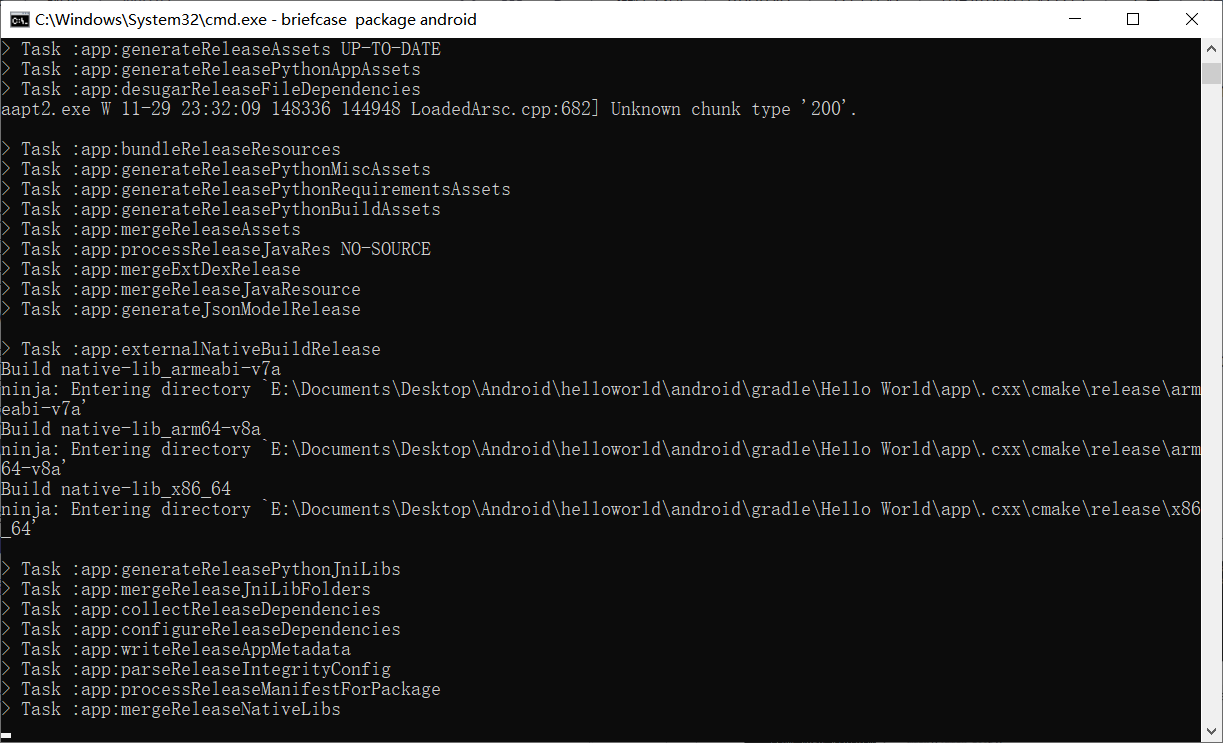This screenshot has height=743, width=1223.
Task: Click the cmd.exe icon in title bar
Action: click(19, 19)
